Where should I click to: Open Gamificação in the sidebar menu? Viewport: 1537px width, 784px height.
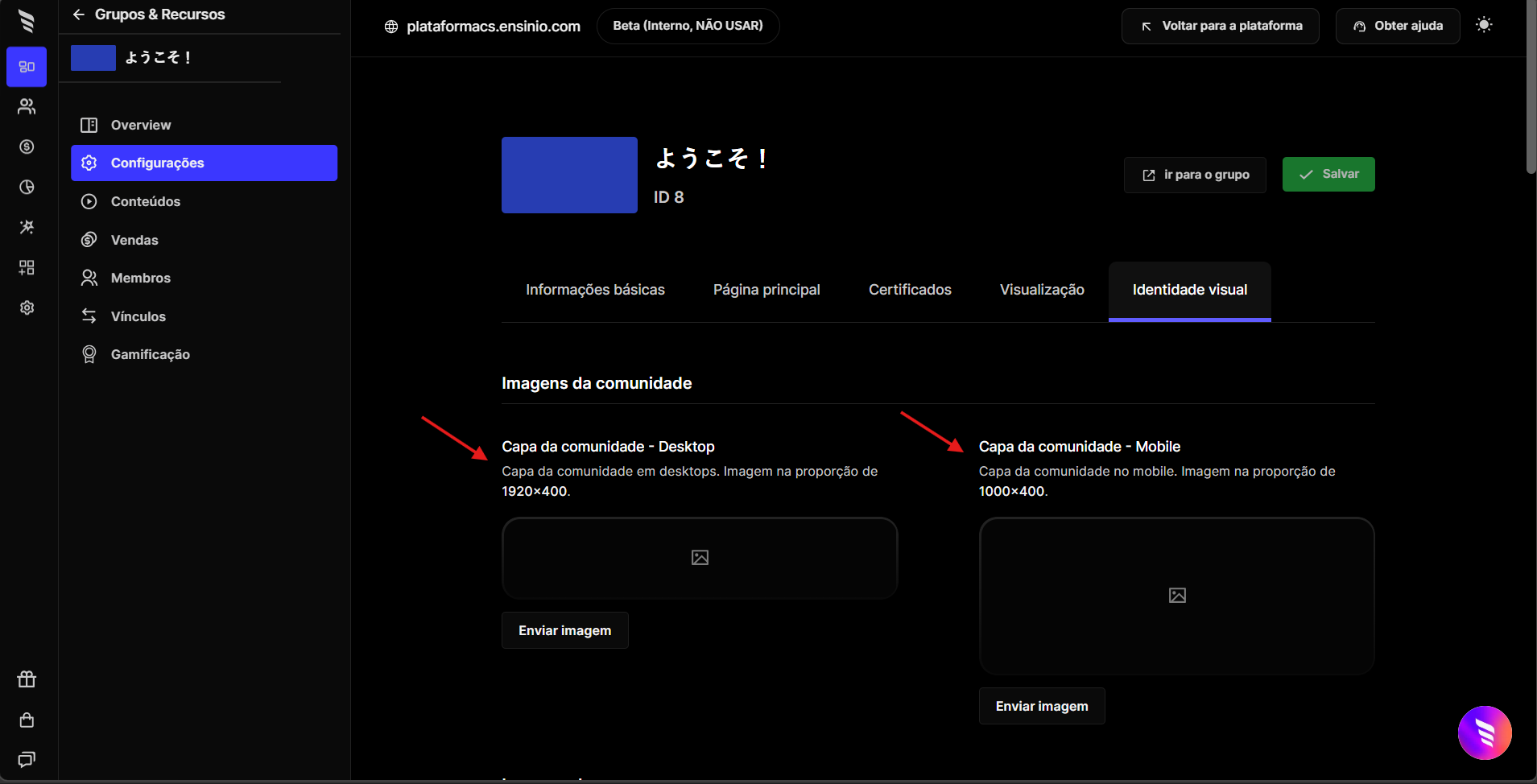coord(151,354)
